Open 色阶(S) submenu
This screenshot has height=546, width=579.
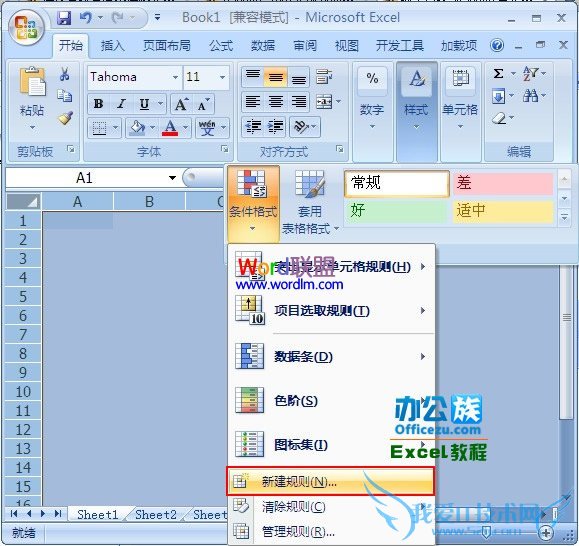[x=331, y=401]
